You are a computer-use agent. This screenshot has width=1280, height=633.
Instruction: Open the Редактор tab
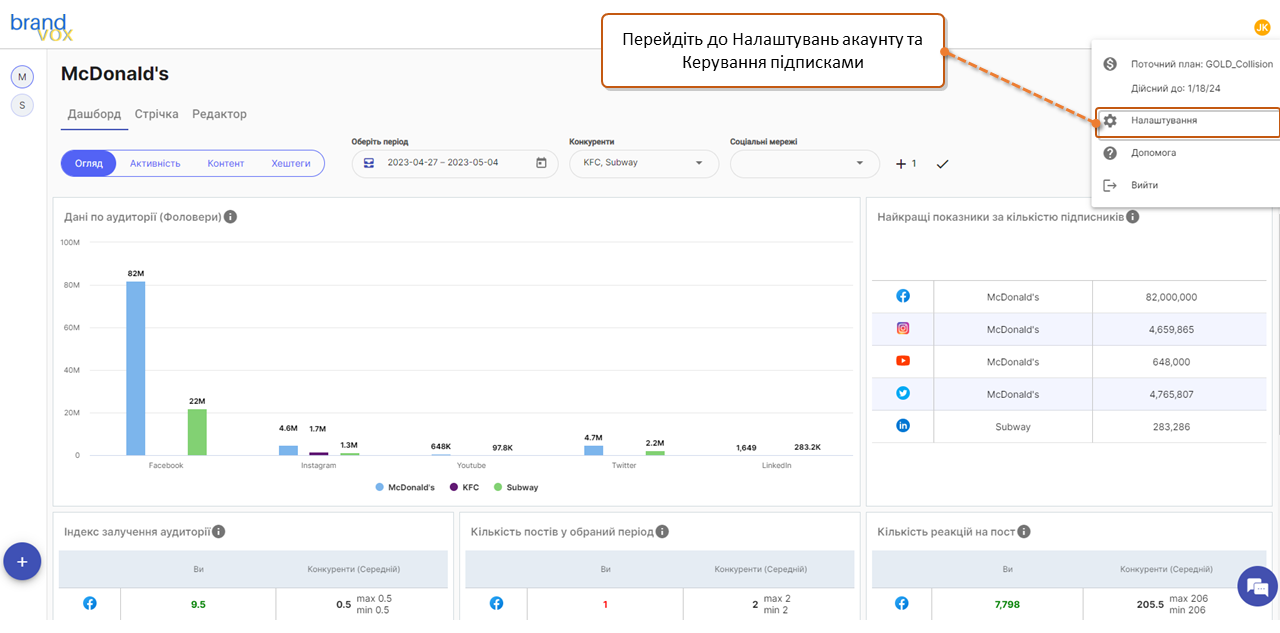click(x=220, y=114)
